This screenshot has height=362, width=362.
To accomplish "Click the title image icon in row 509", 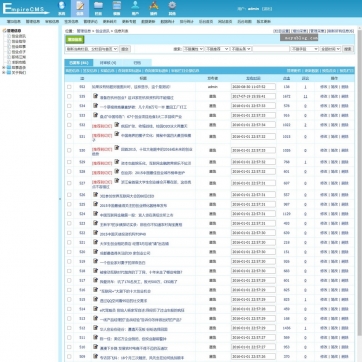I will tap(96, 356).
